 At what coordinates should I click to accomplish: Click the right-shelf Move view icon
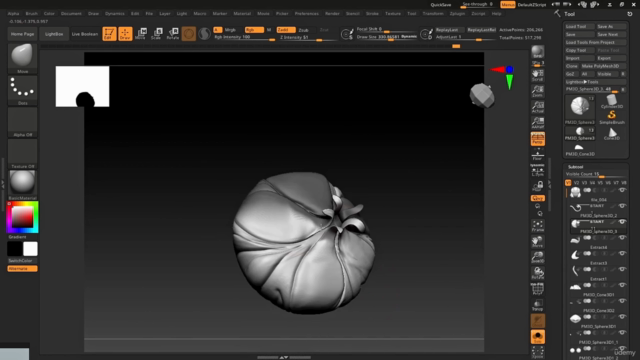[x=538, y=242]
